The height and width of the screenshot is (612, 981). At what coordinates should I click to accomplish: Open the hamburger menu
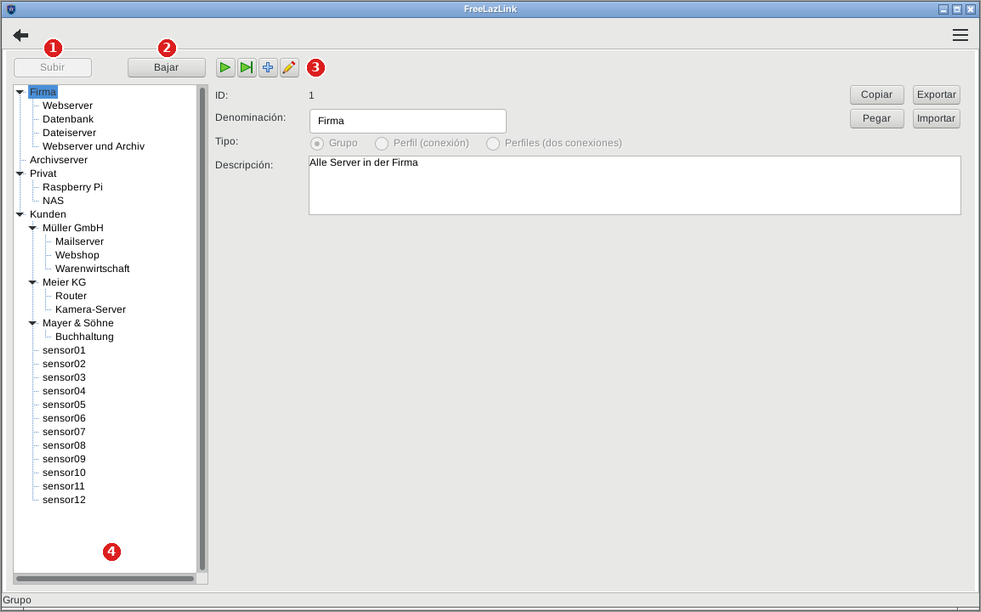click(960, 35)
